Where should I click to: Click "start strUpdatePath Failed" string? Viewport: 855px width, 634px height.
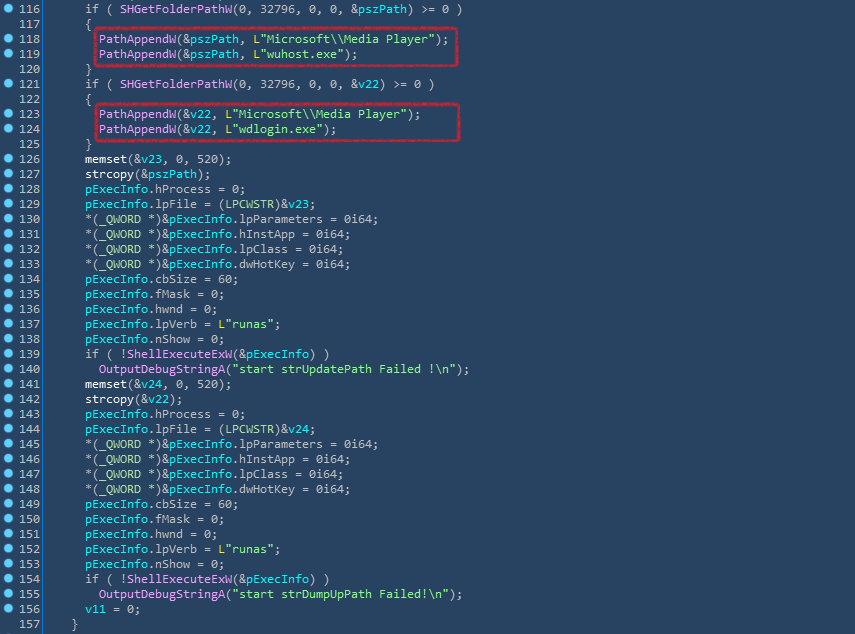coord(344,369)
